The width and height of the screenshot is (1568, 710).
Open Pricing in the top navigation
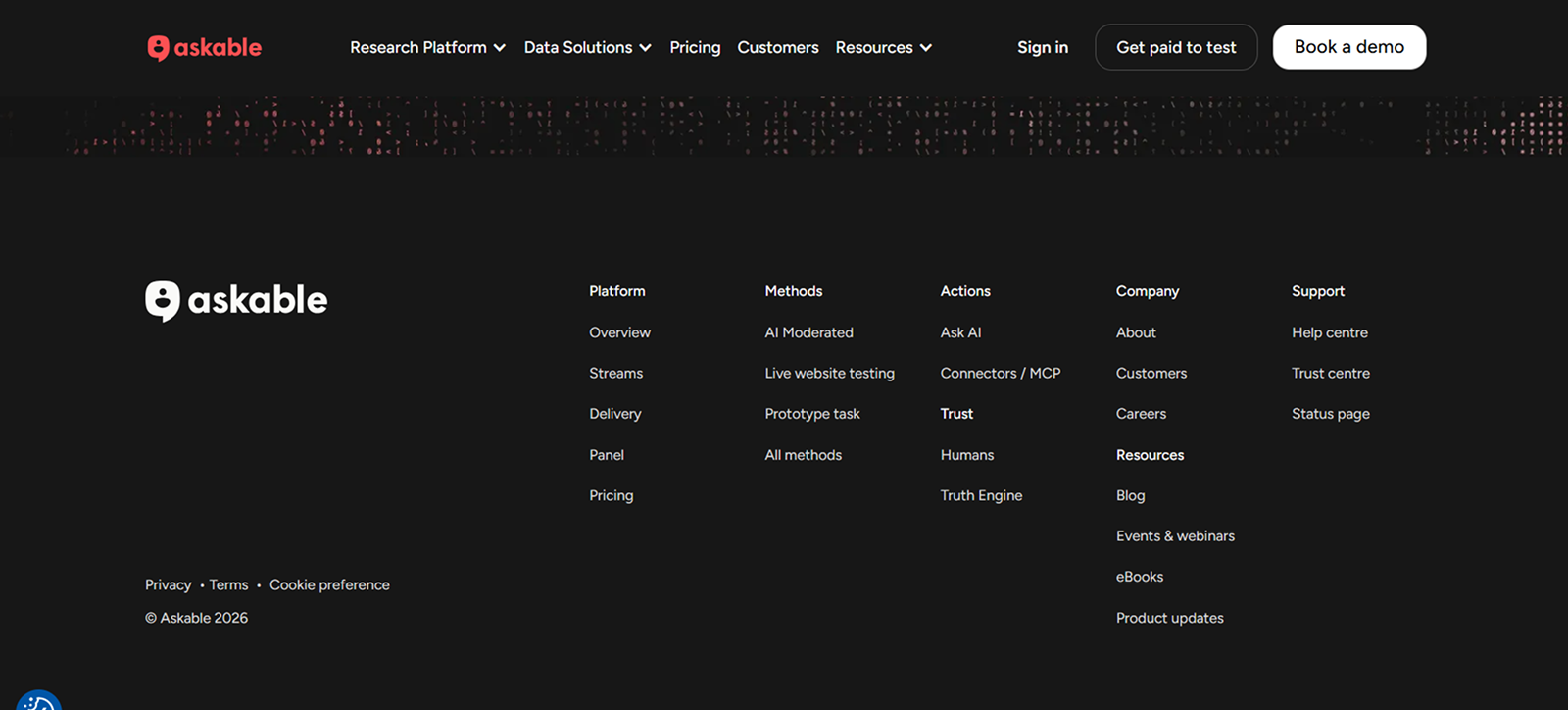tap(695, 47)
